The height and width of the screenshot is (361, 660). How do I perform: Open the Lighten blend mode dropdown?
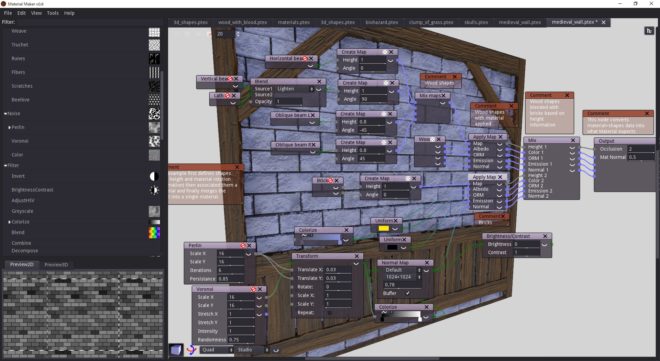pyautogui.click(x=295, y=89)
